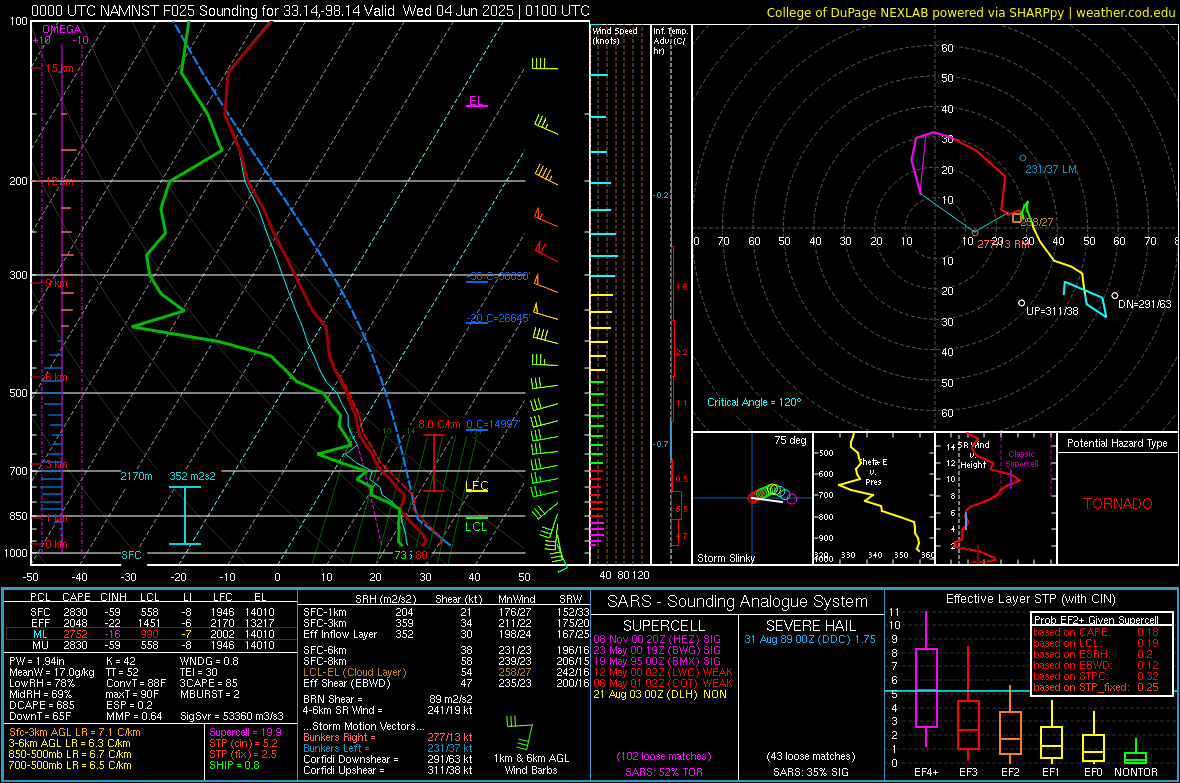
Task: Click the sounding title with valid time
Action: click(310, 11)
